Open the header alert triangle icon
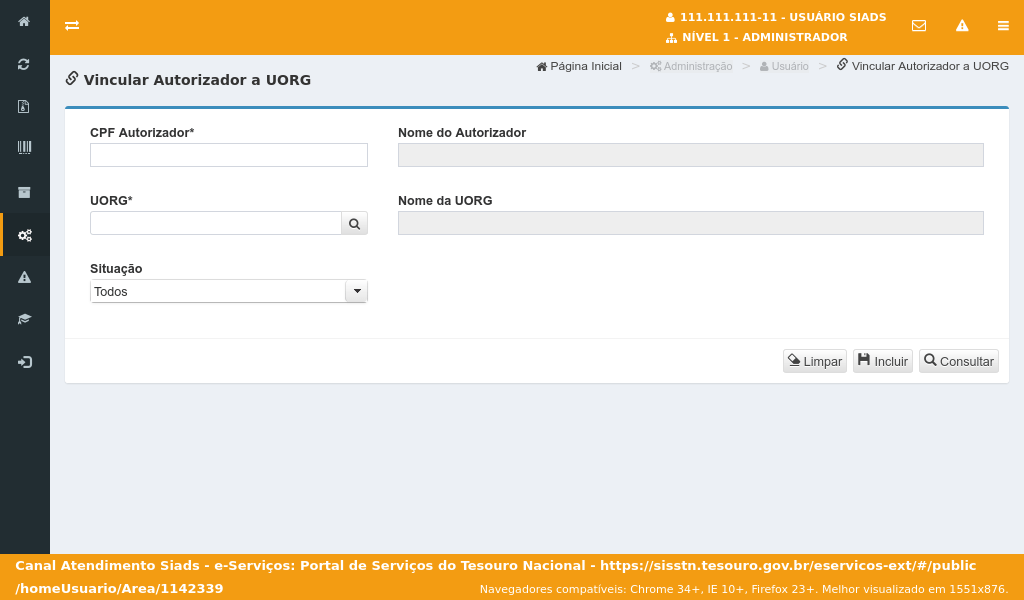Image resolution: width=1024 pixels, height=600 pixels. pyautogui.click(x=962, y=25)
